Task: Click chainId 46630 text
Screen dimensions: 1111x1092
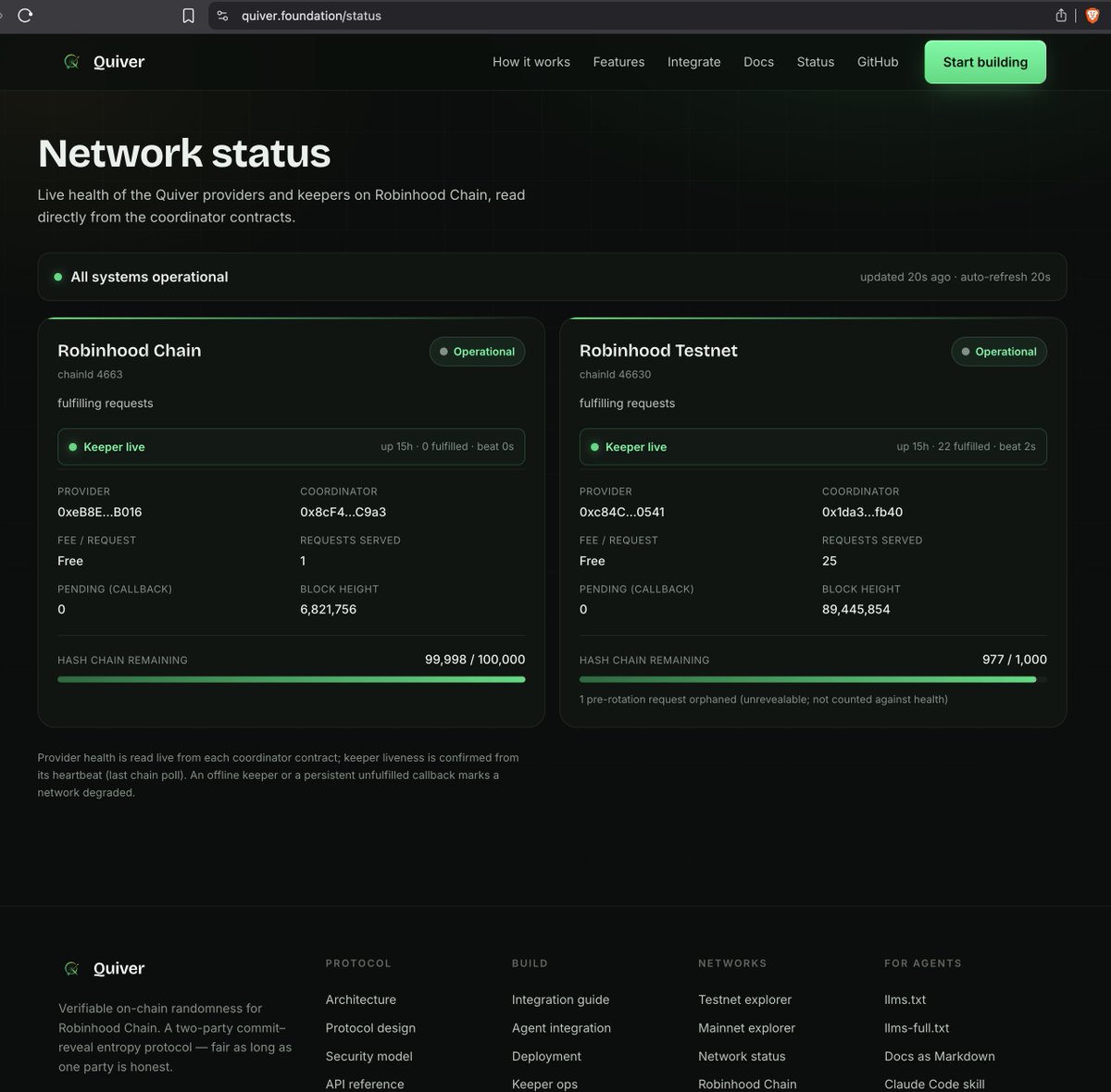Action: pos(615,375)
